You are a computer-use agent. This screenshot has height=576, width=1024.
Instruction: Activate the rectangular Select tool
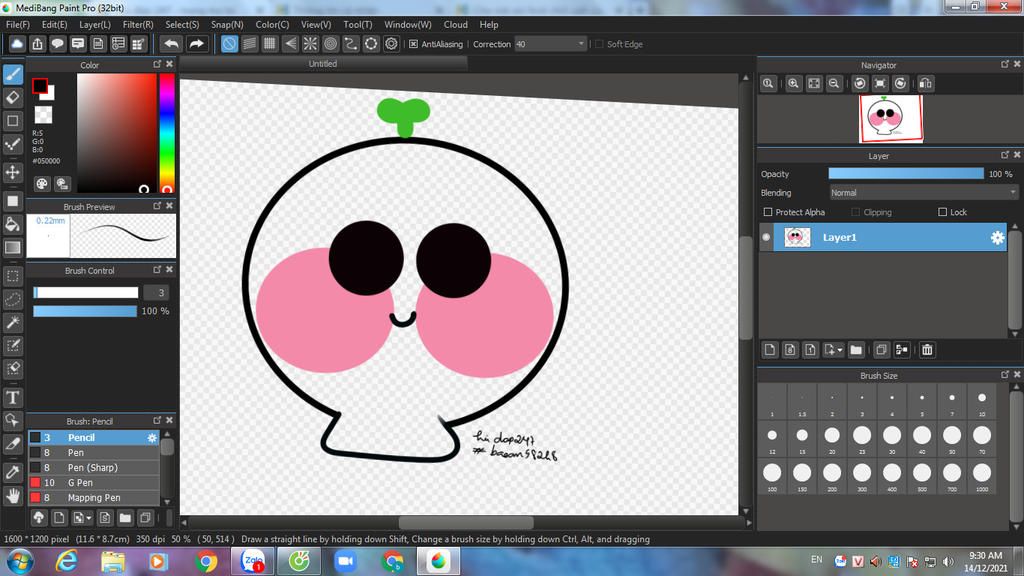pyautogui.click(x=13, y=276)
